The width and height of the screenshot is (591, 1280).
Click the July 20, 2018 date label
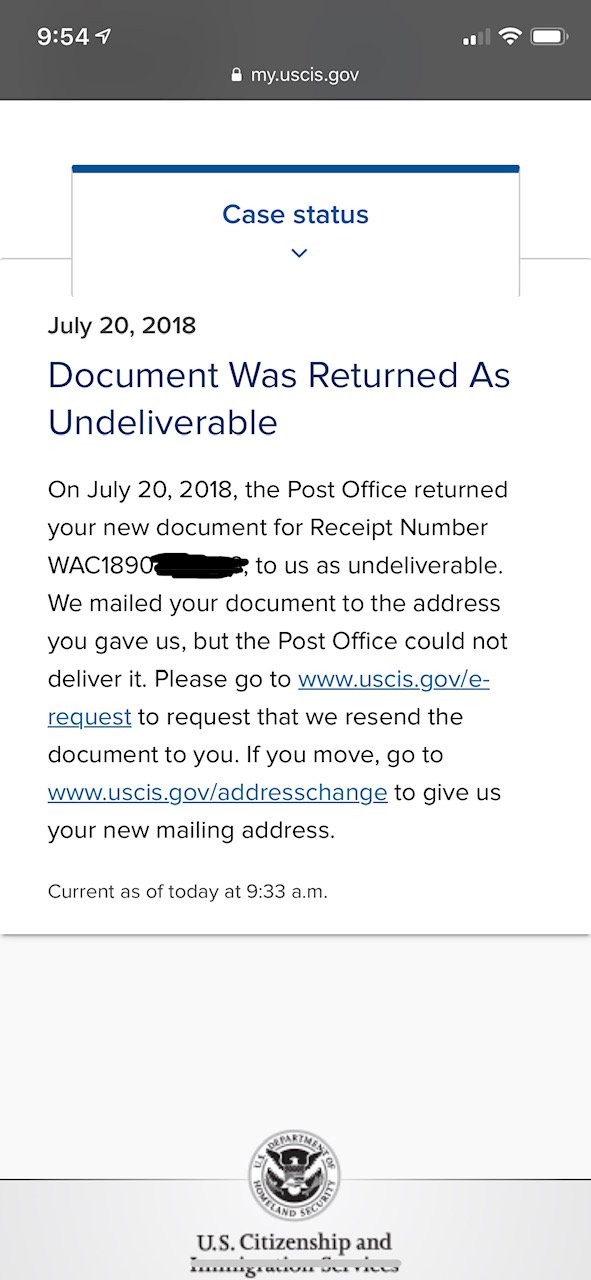point(122,325)
